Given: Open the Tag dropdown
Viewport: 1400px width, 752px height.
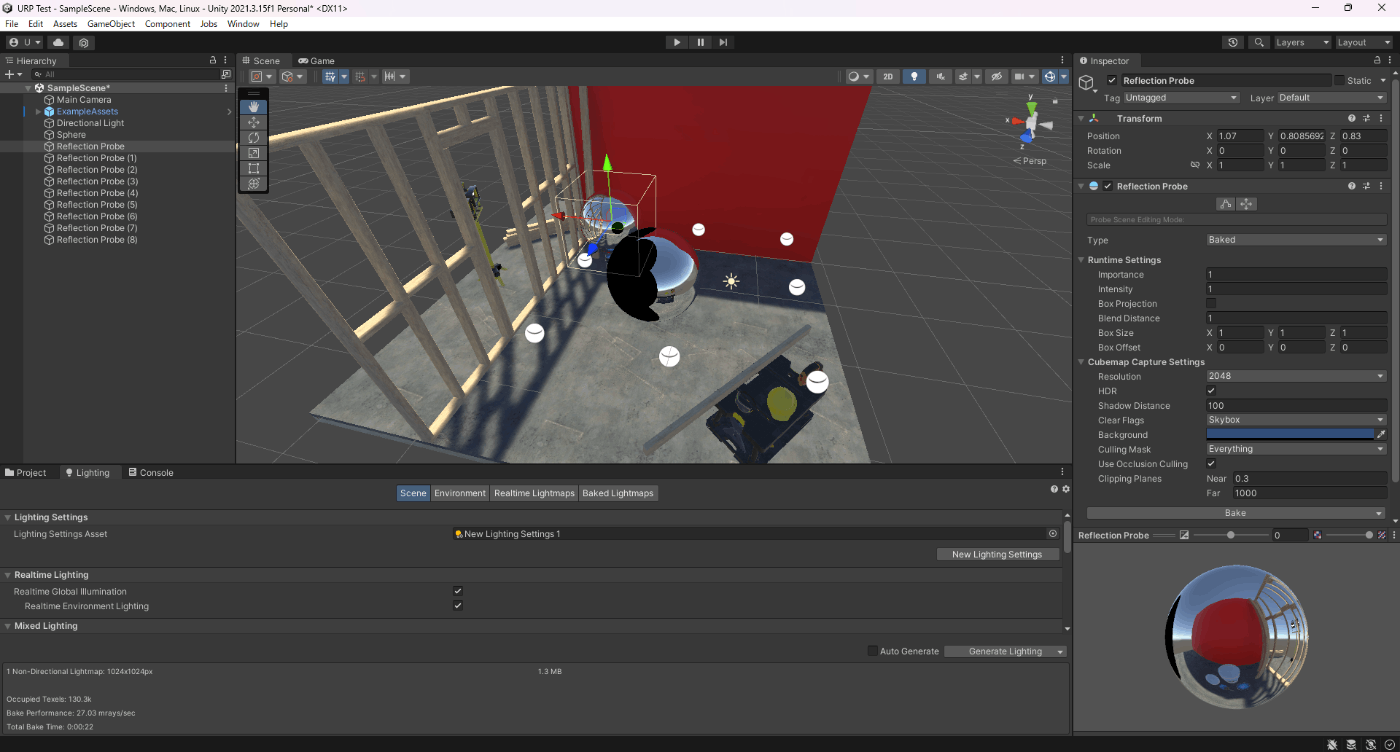Looking at the screenshot, I should pos(1182,98).
